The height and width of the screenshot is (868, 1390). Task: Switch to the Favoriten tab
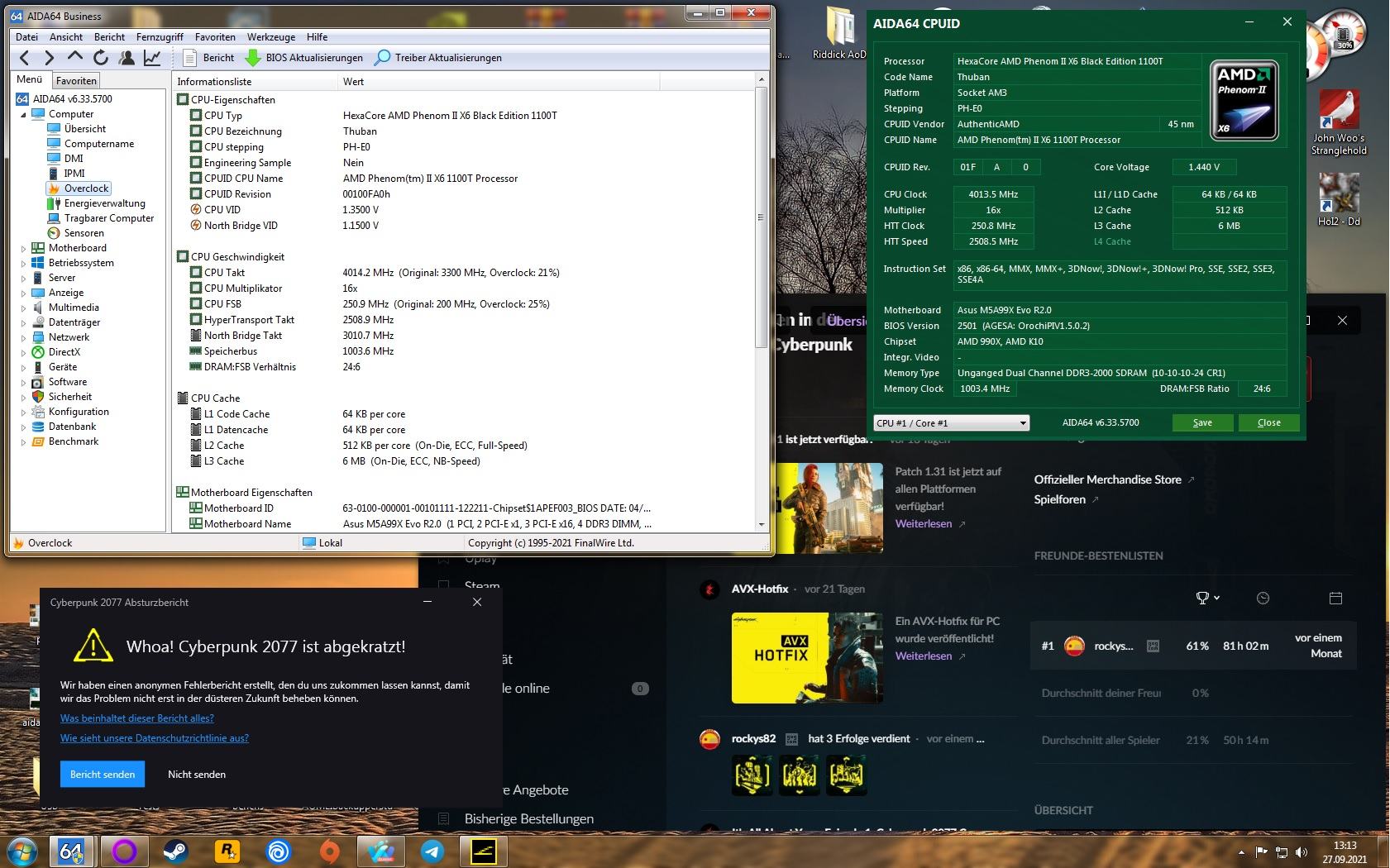76,80
